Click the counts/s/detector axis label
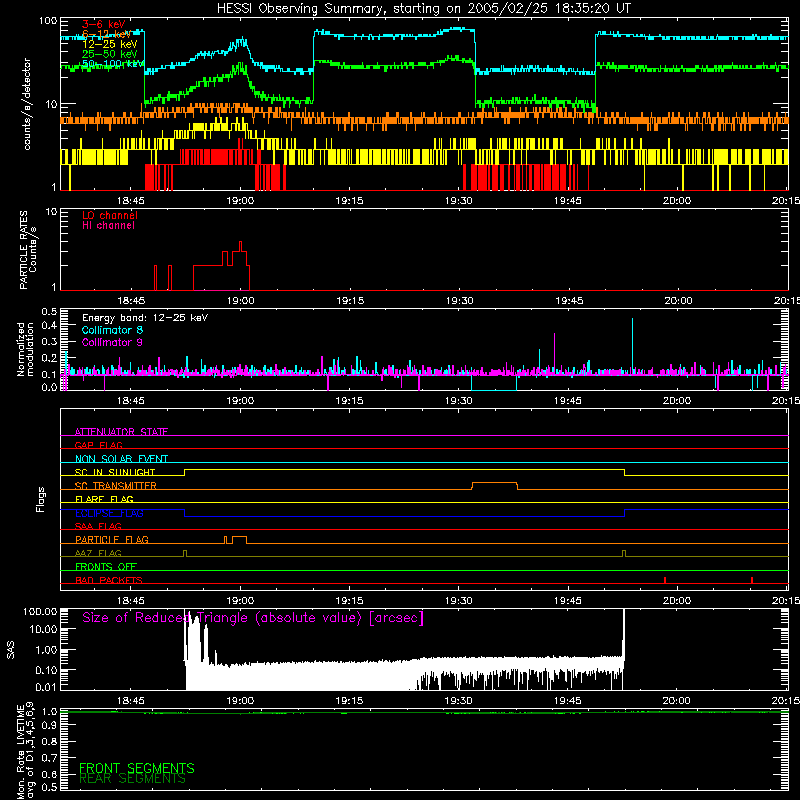Viewport: 800px width, 800px height. click(27, 104)
